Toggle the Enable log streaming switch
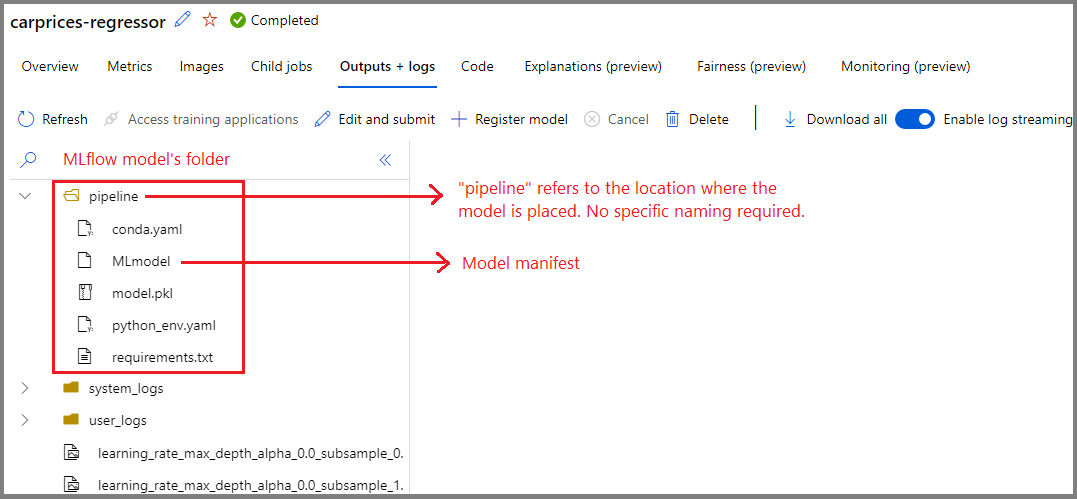Screen dimensions: 1077x499 (915, 119)
